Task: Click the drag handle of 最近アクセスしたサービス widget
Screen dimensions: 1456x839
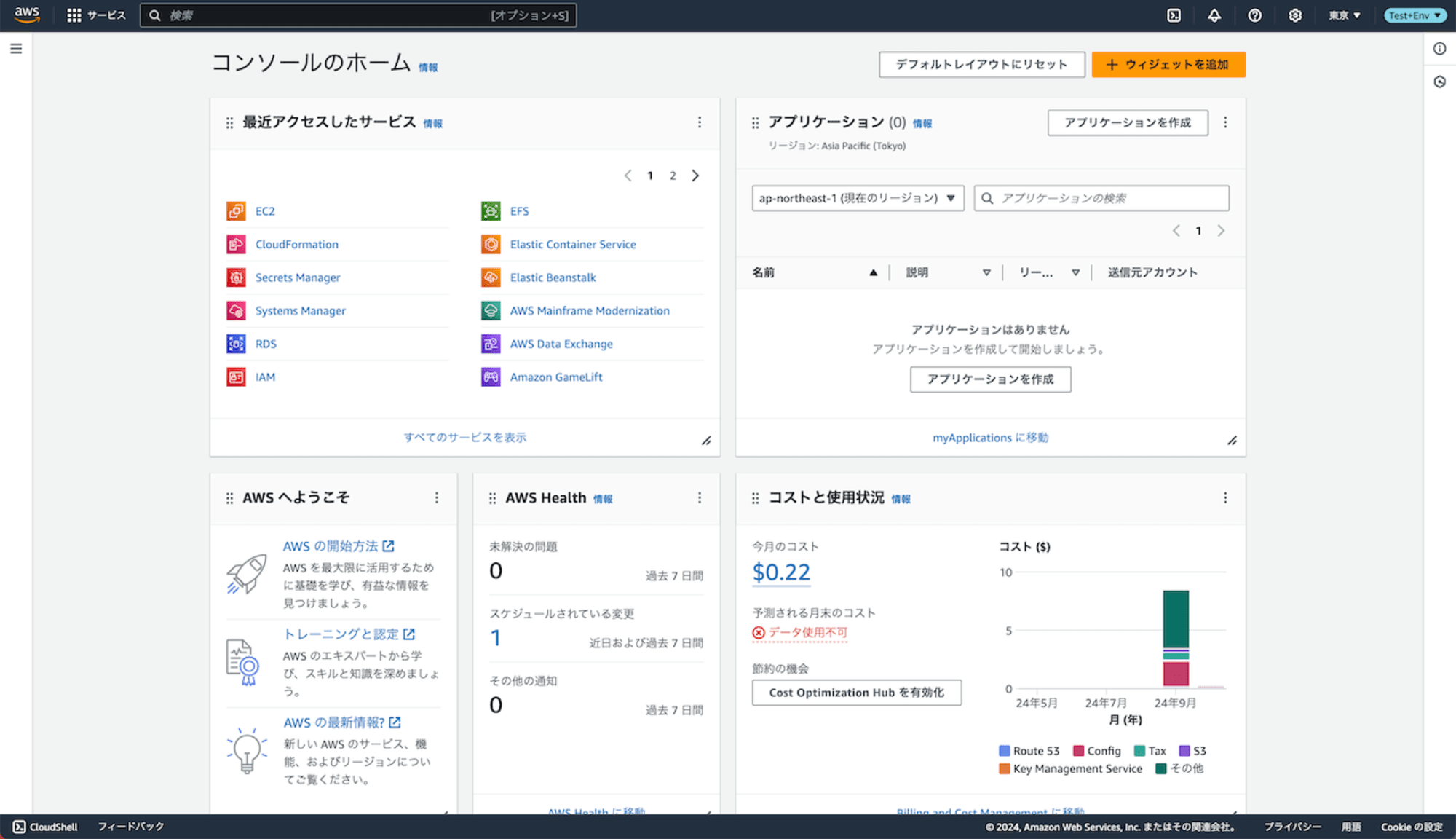Action: 229,123
